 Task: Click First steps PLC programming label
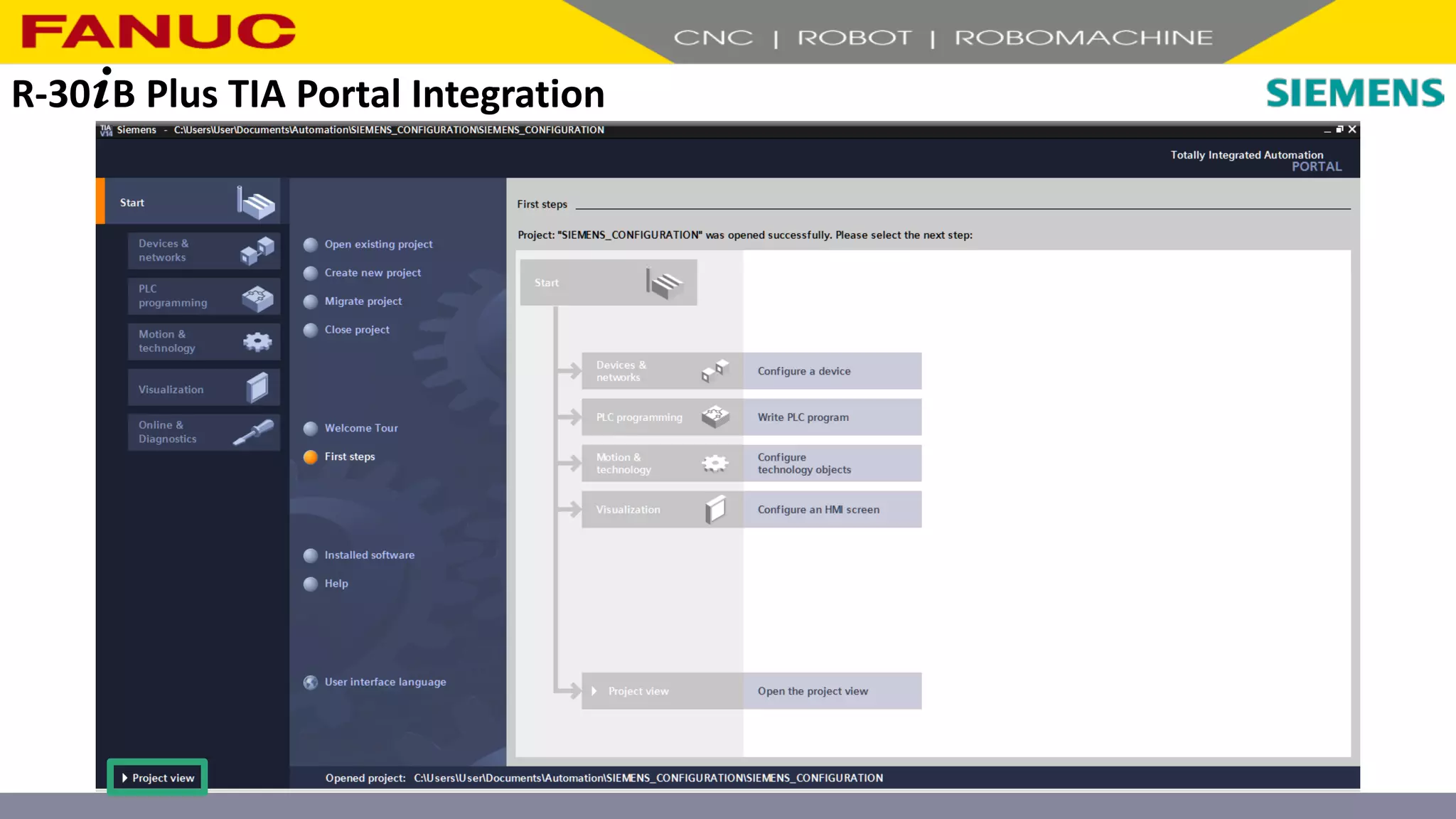click(x=639, y=417)
